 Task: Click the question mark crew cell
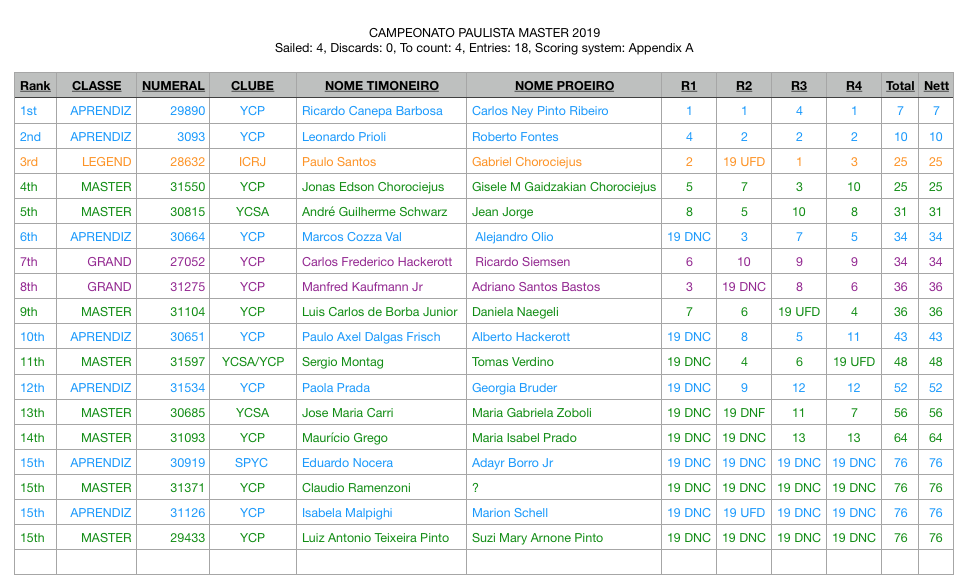[x=476, y=488]
